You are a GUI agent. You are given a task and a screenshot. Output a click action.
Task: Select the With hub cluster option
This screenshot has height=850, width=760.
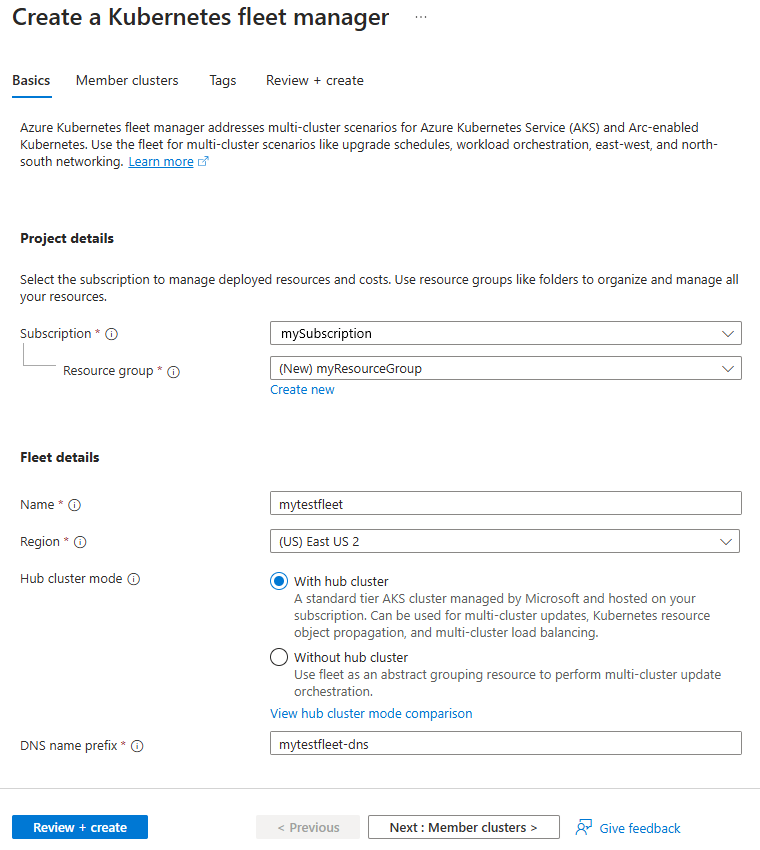pos(279,581)
